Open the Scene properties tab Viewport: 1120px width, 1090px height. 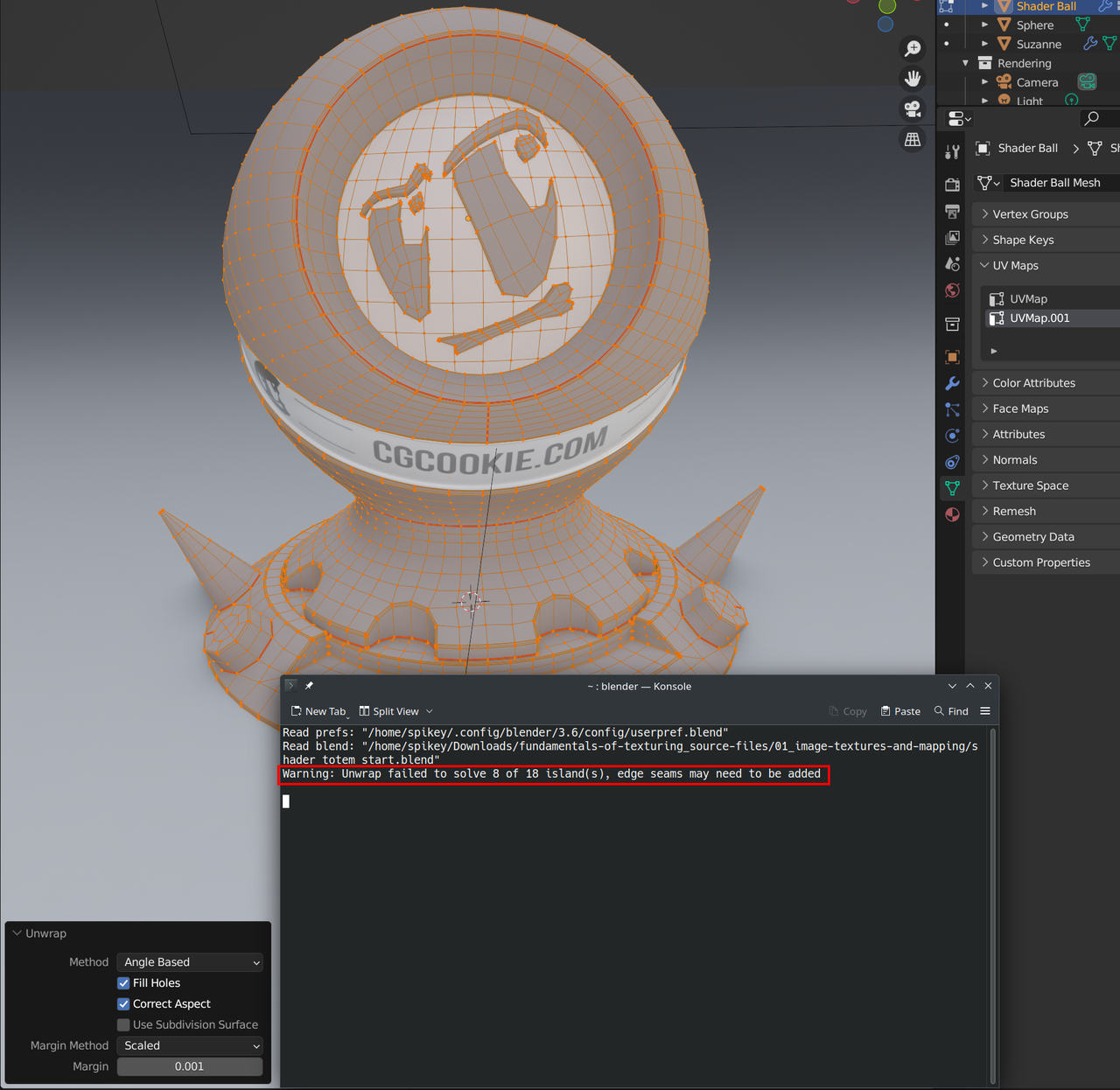click(953, 264)
